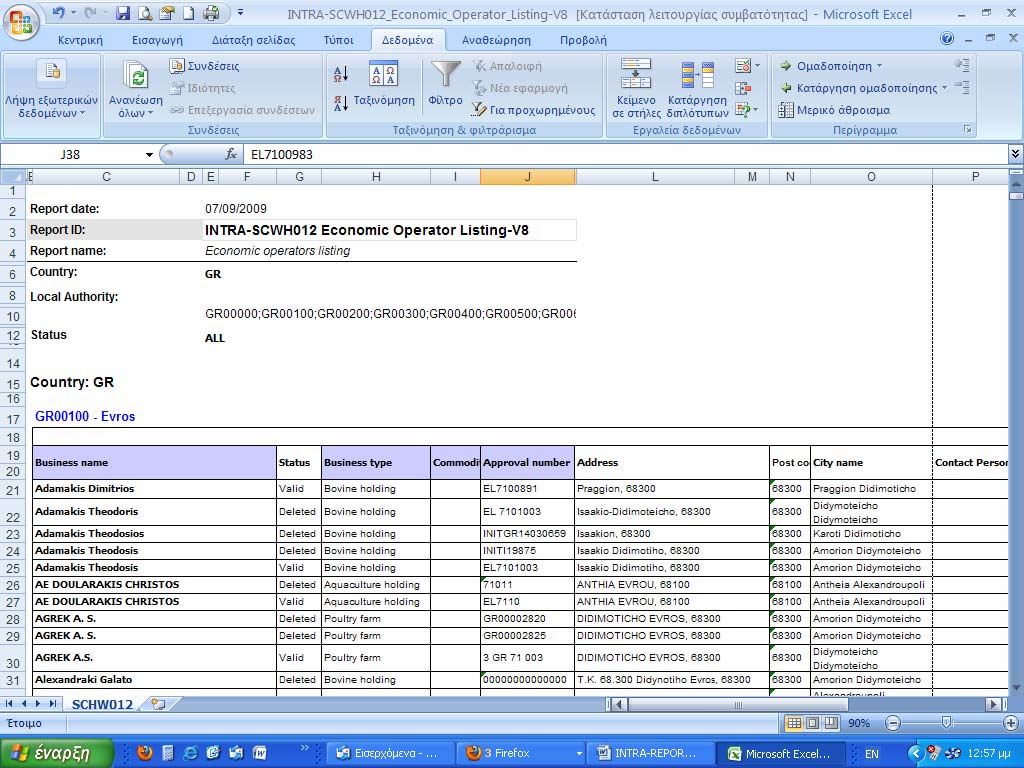Click horizontal scrollbar thumb
1024x768 pixels.
(x=738, y=705)
